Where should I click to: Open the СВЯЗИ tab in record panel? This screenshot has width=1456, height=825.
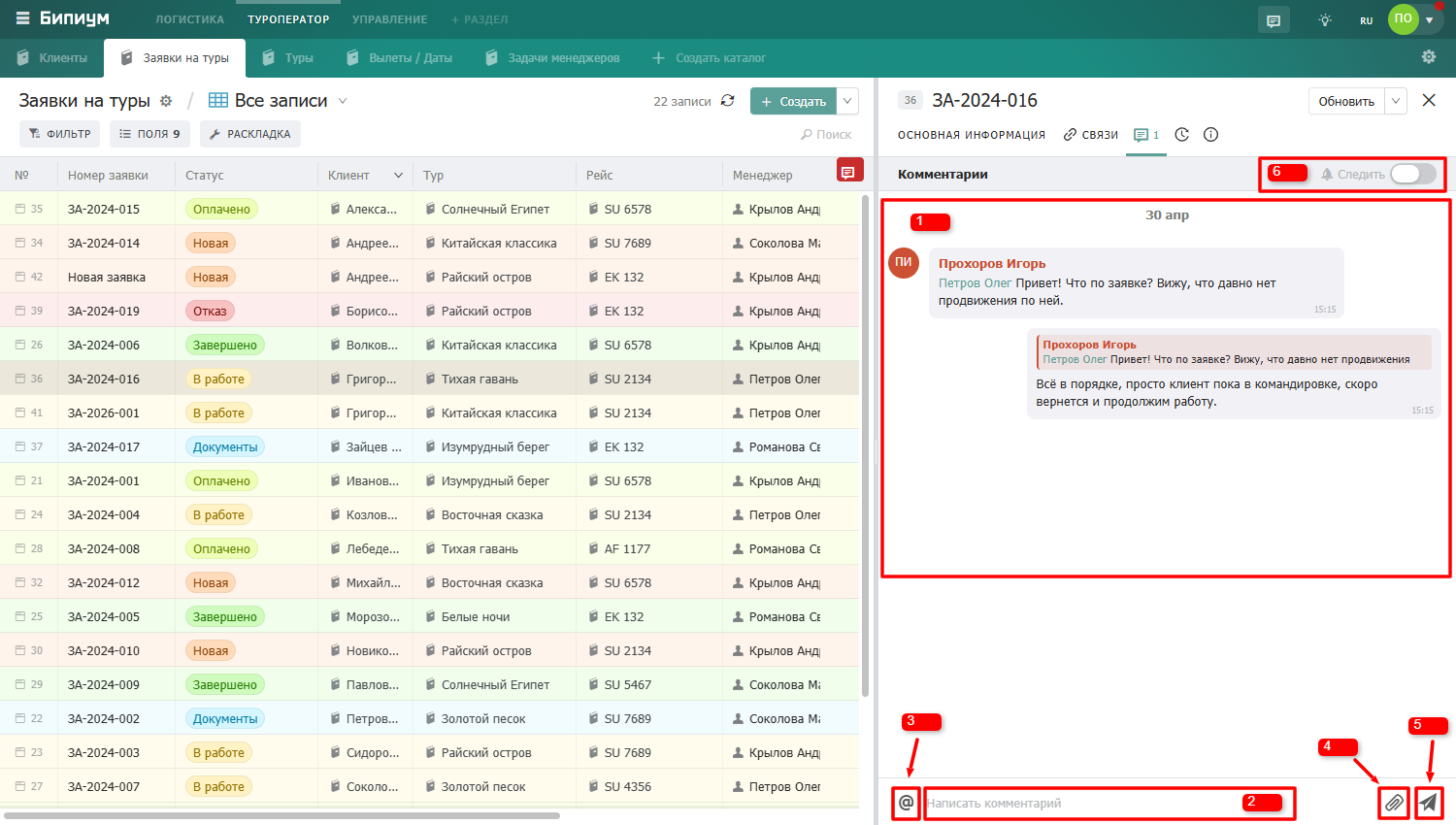coord(1091,135)
